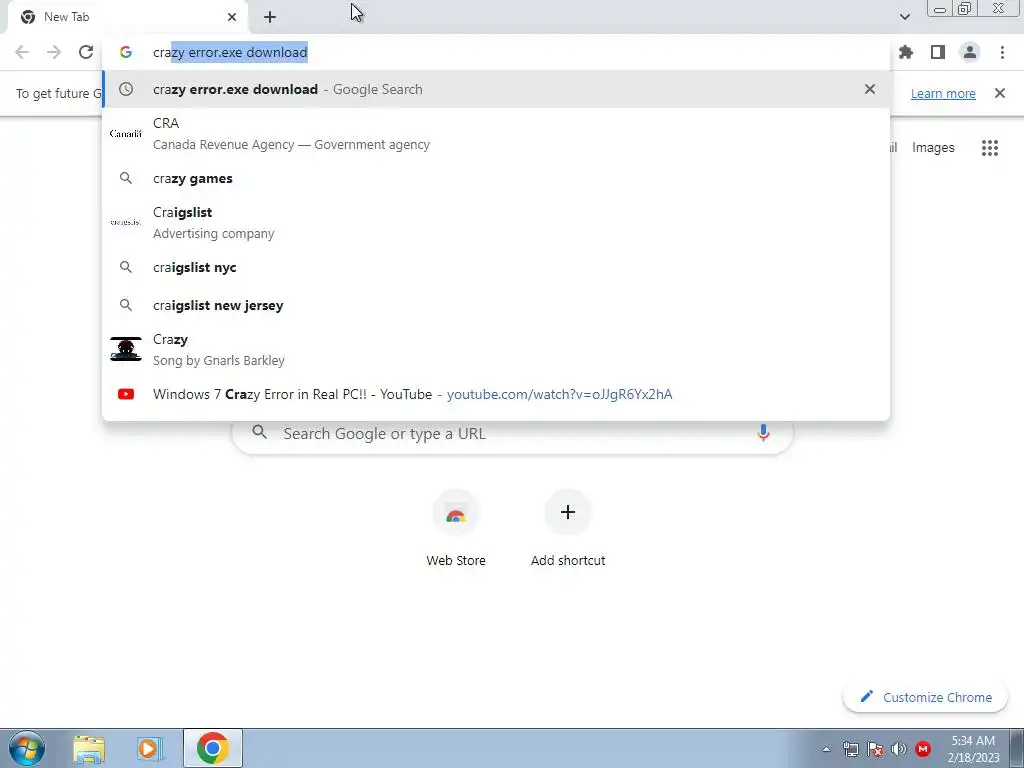Focus the Search Google or type URL box
The image size is (1024, 768).
click(513, 433)
